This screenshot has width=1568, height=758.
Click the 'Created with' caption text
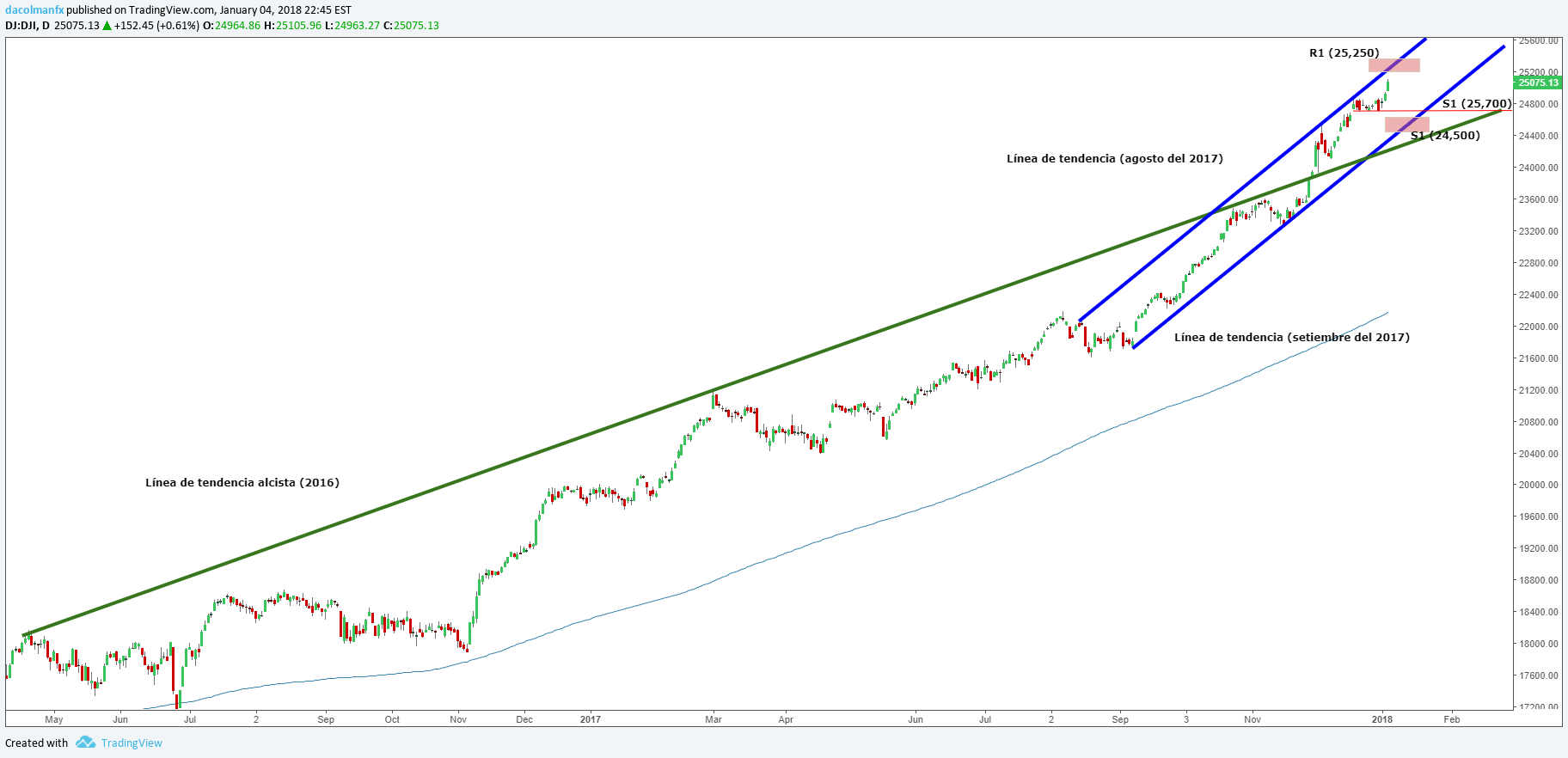click(37, 743)
